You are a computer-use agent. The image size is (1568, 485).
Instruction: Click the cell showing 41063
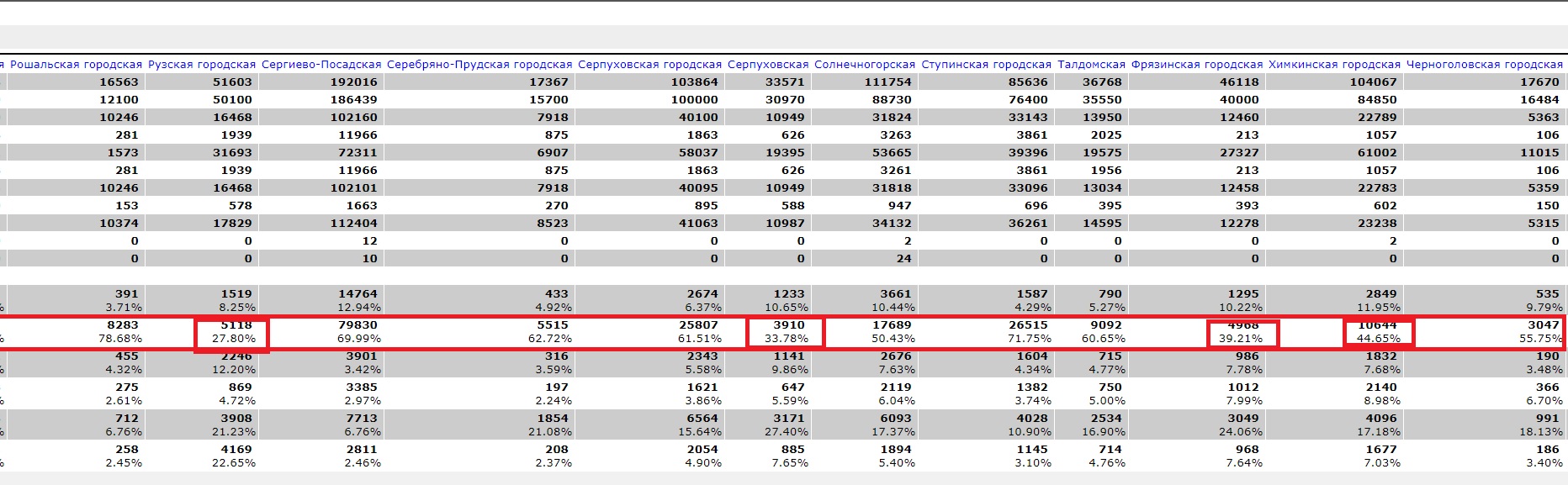pyautogui.click(x=649, y=223)
